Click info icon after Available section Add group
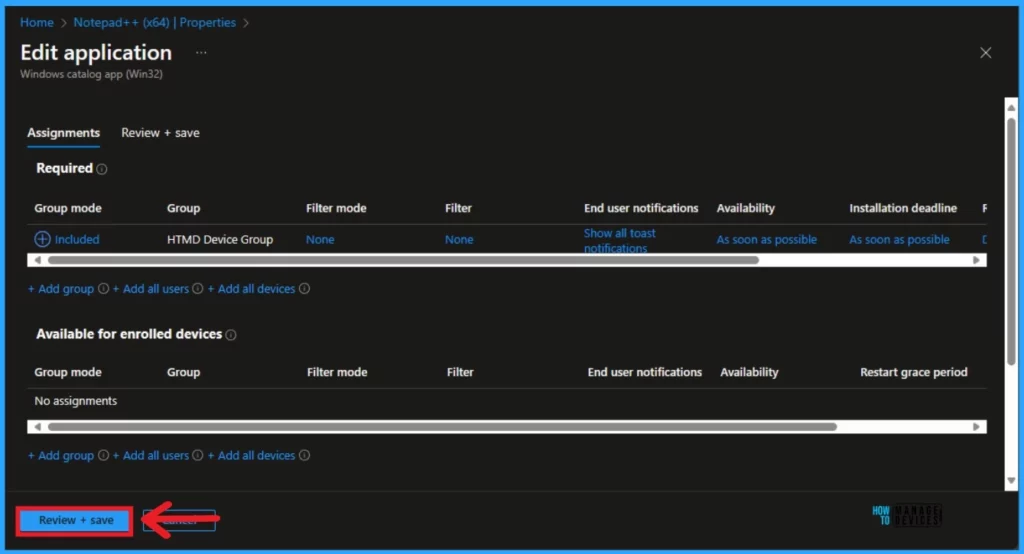 [x=103, y=455]
